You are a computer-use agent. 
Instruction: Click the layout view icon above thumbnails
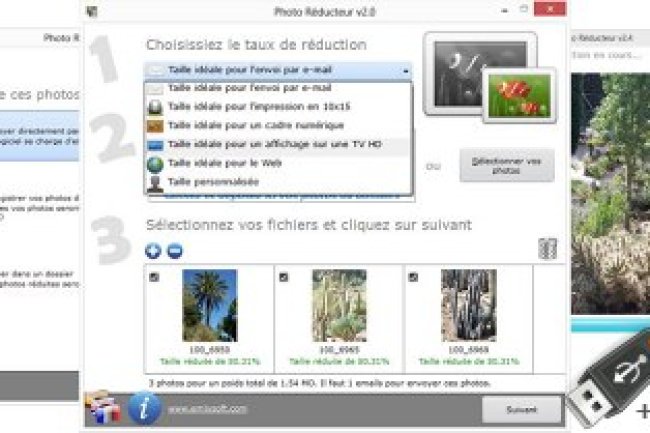tap(547, 249)
